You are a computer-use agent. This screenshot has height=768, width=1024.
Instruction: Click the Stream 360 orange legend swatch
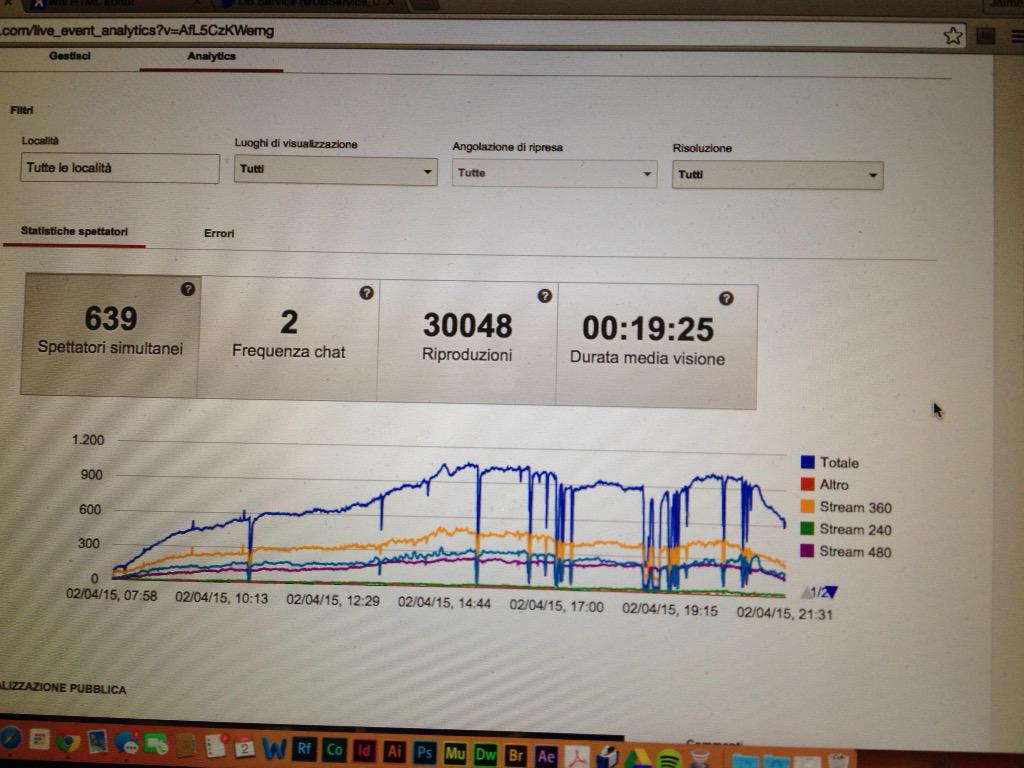coord(807,506)
